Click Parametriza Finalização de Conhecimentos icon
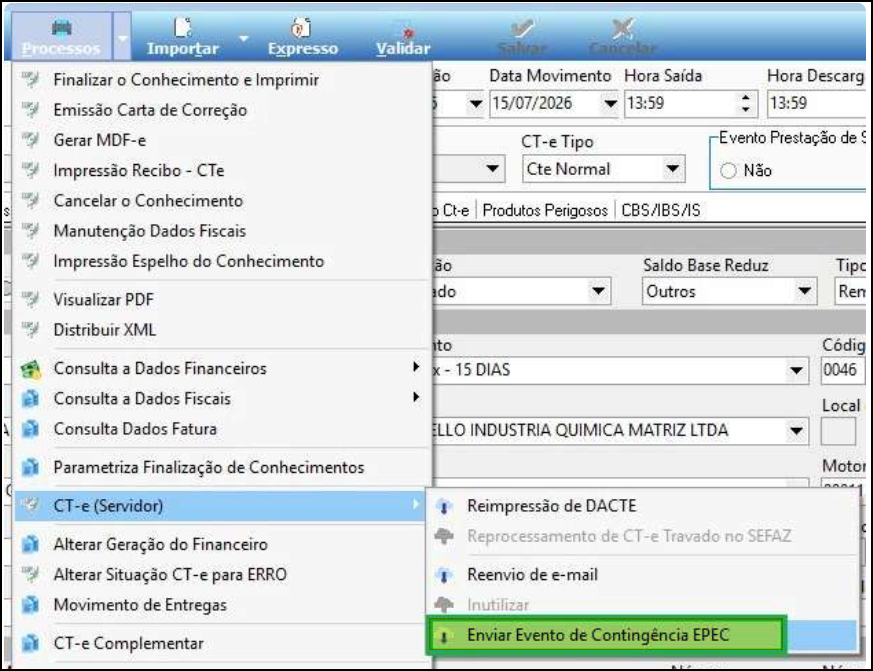873x671 pixels. pos(31,467)
